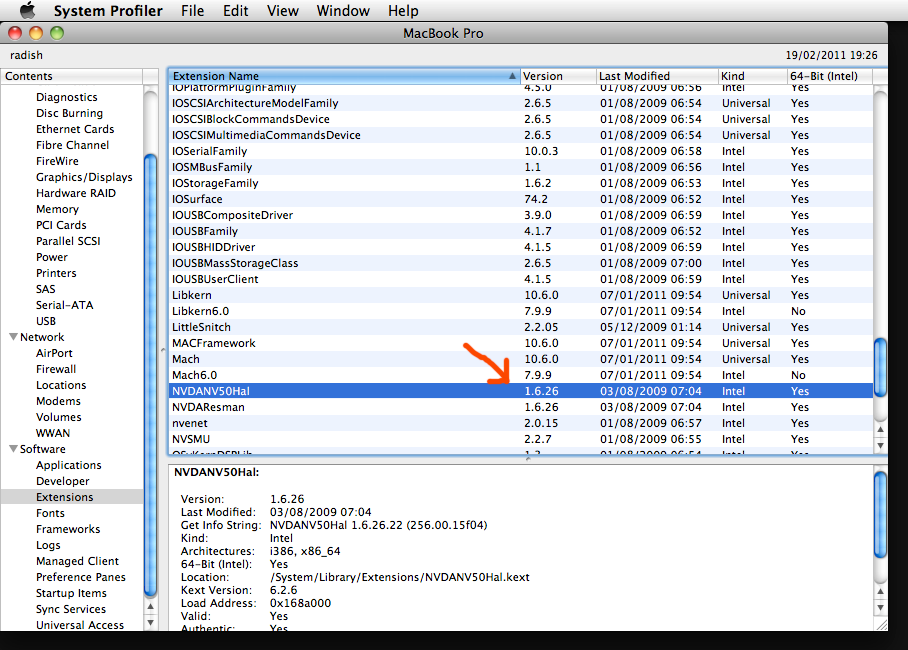Select the IOSurface extension row
The width and height of the screenshot is (908, 650).
[521, 199]
